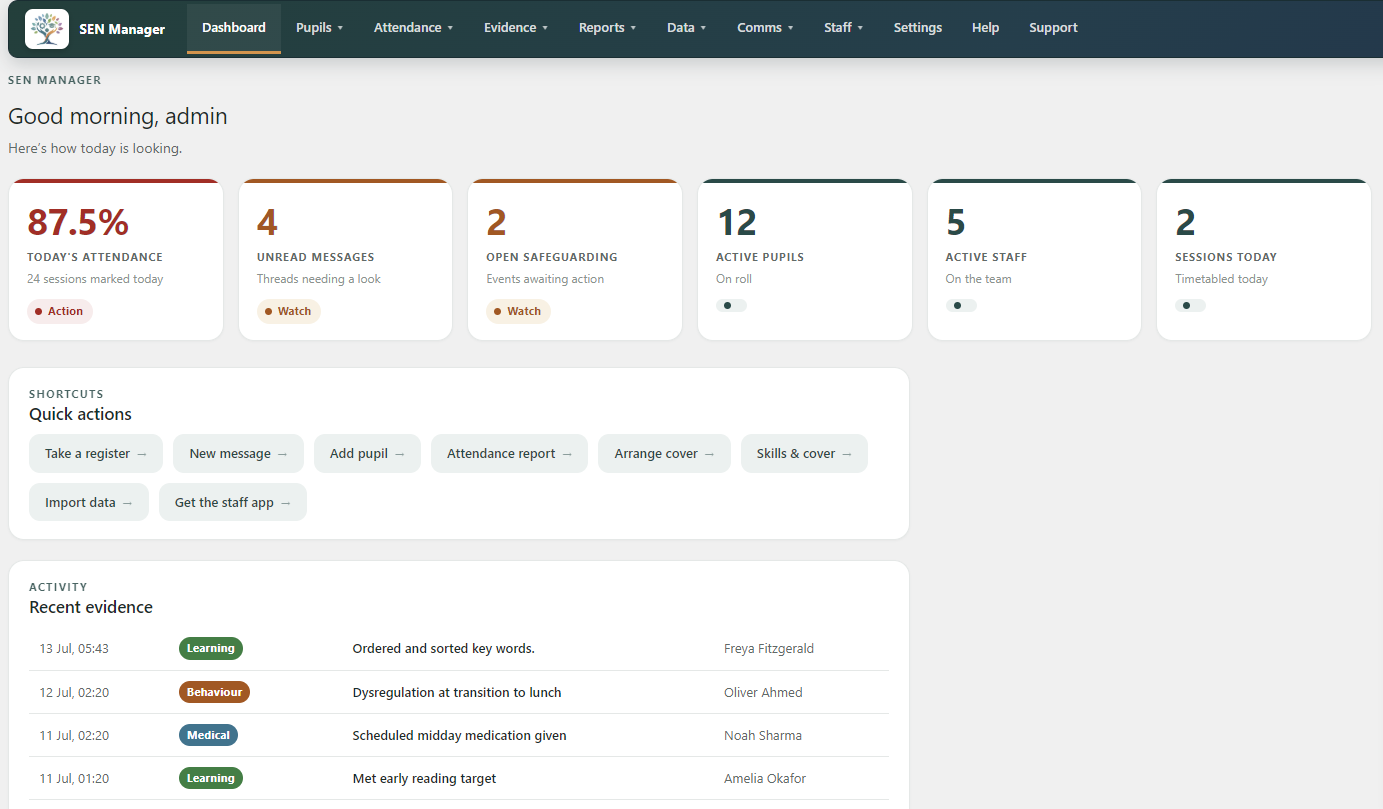
Task: Expand the Pupils dropdown menu
Action: pos(320,28)
